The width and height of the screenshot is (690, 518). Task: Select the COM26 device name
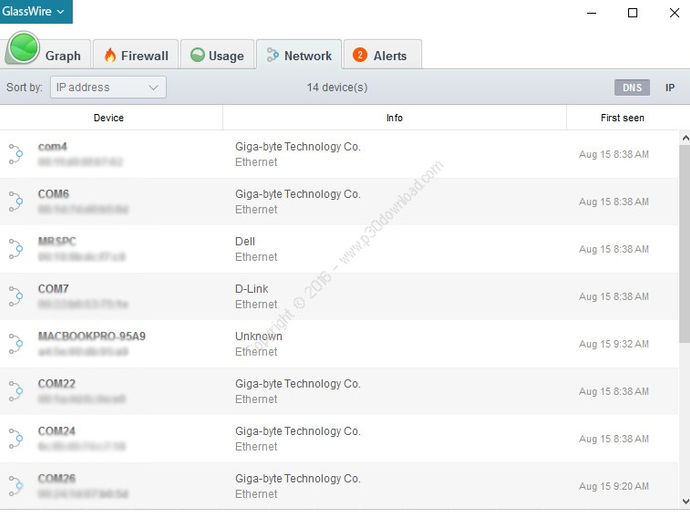click(x=56, y=478)
